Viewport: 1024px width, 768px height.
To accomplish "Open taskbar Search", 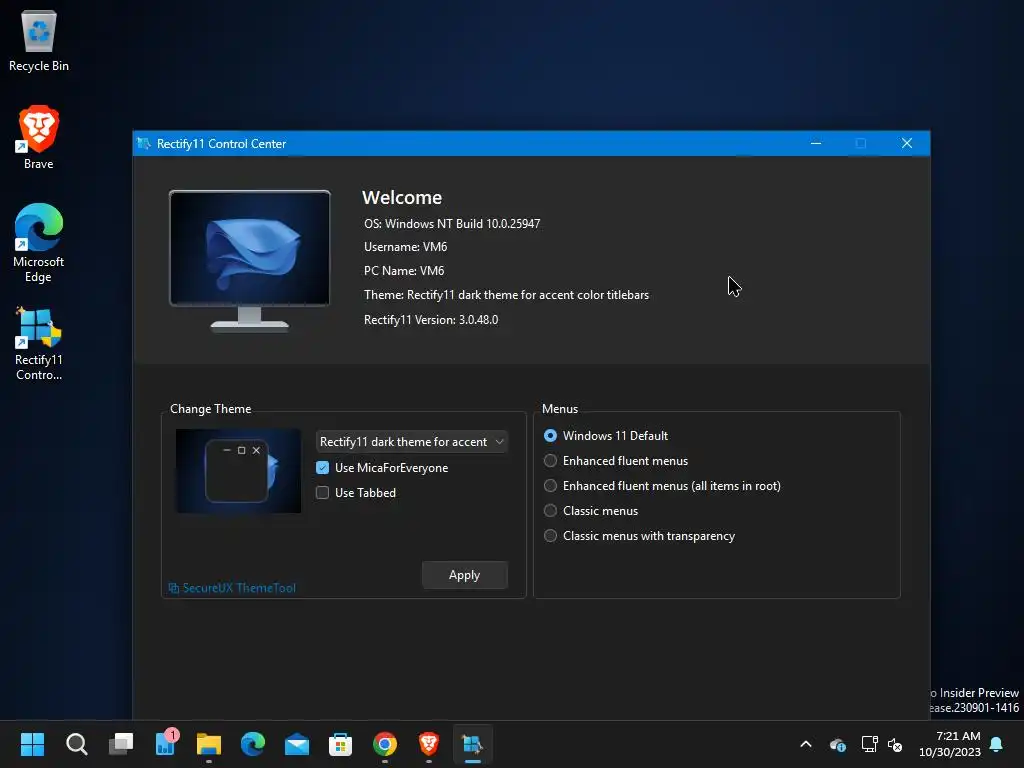I will [76, 744].
